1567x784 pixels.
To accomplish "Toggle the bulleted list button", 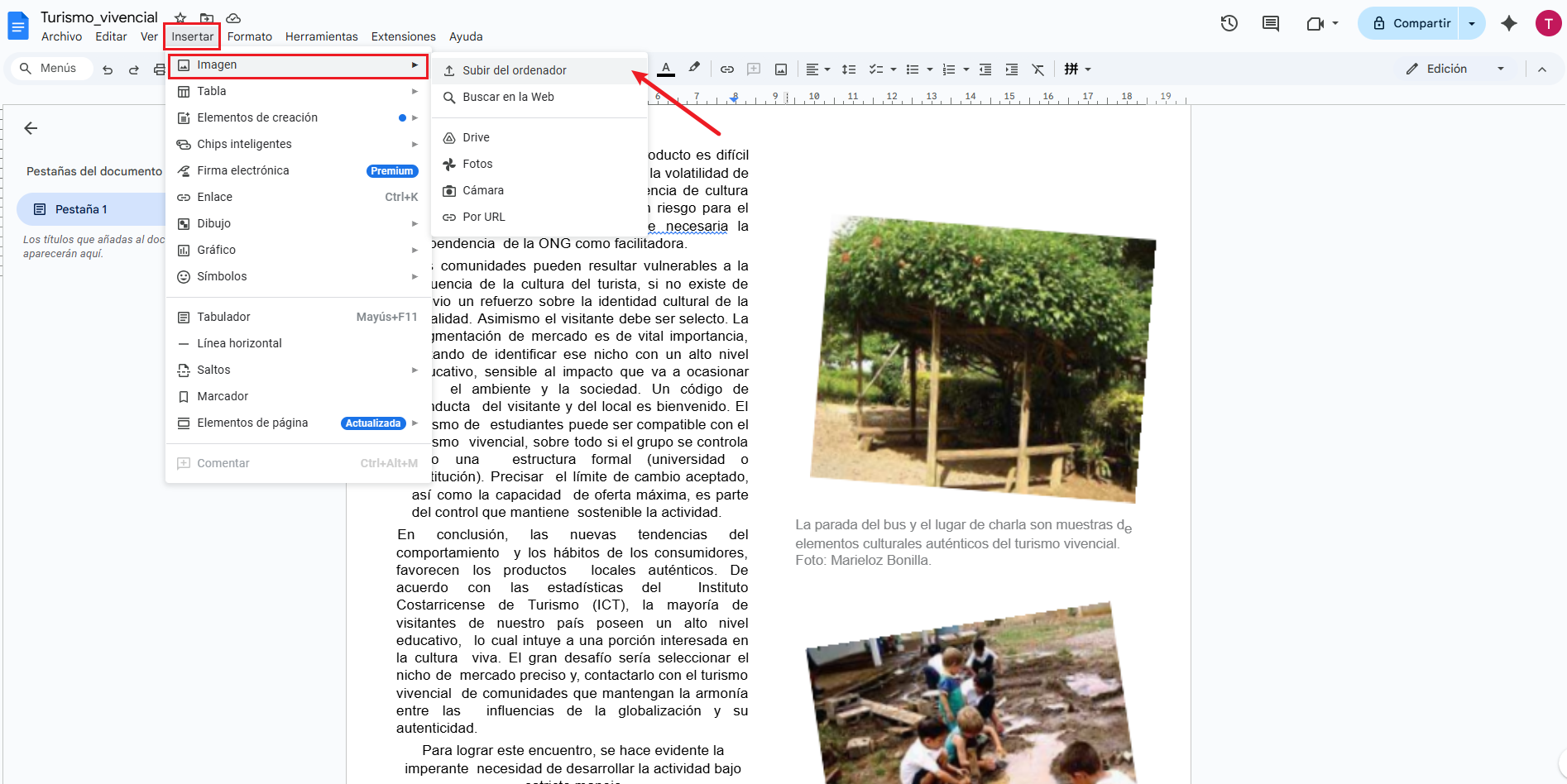I will coord(913,69).
